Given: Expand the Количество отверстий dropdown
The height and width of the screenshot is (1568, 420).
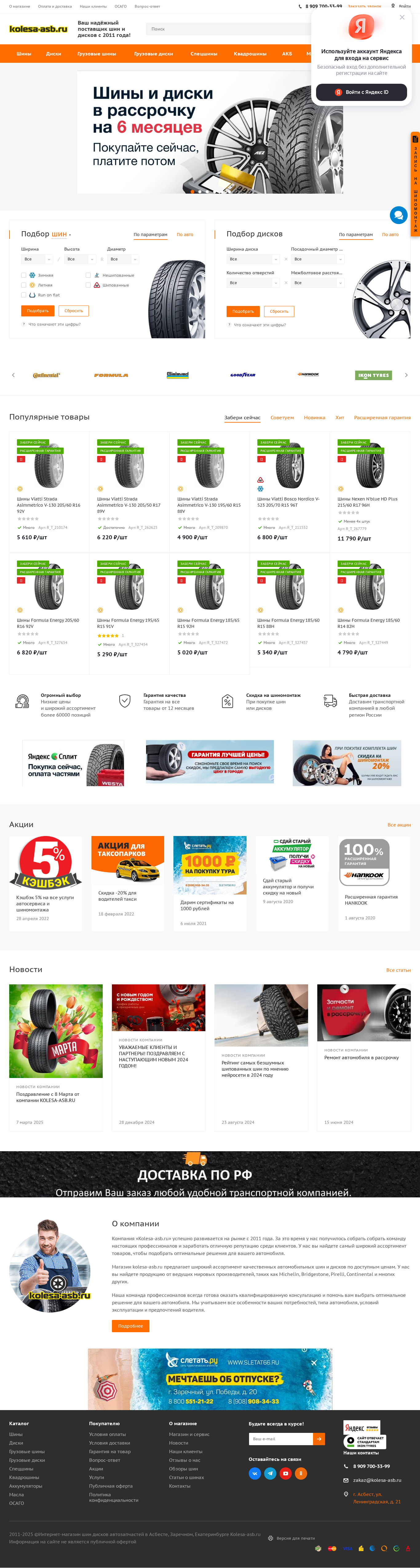Looking at the screenshot, I should pos(253,283).
